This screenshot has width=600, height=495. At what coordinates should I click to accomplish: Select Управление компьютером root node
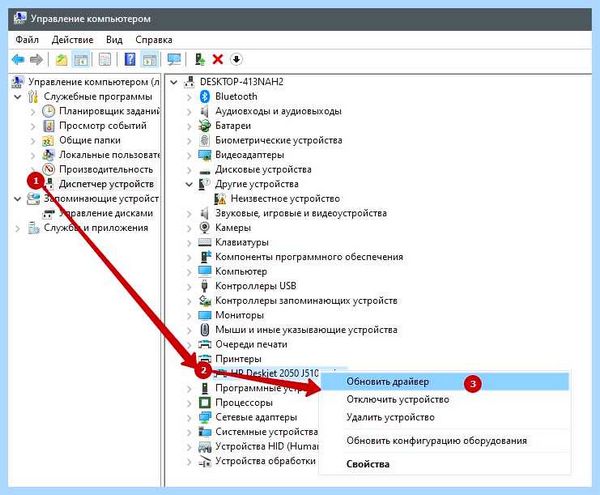94,82
